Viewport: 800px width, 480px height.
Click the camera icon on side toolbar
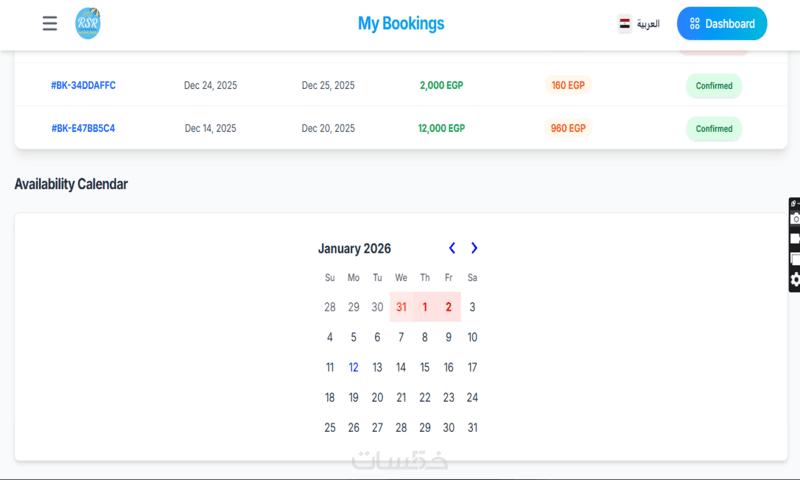coord(795,218)
